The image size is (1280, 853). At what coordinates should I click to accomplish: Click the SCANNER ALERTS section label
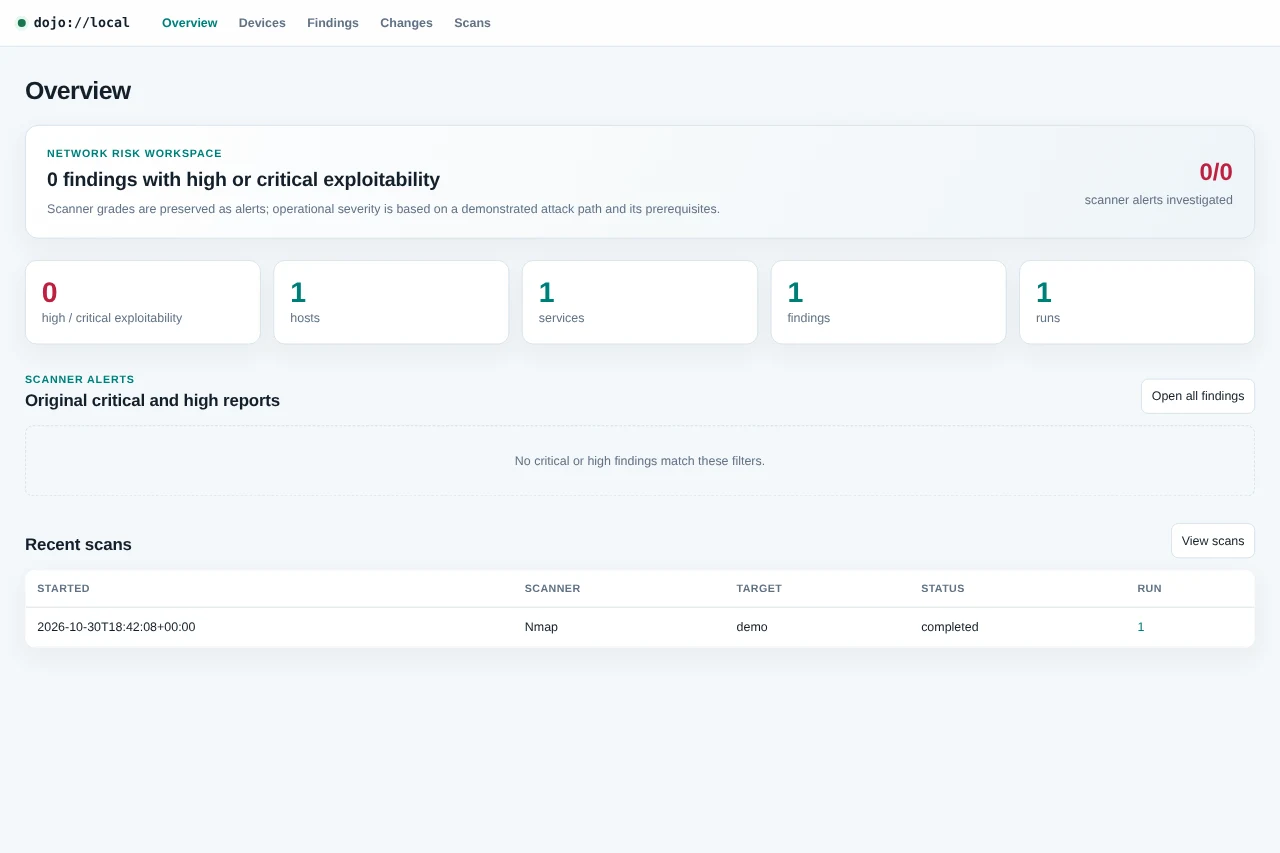click(80, 380)
